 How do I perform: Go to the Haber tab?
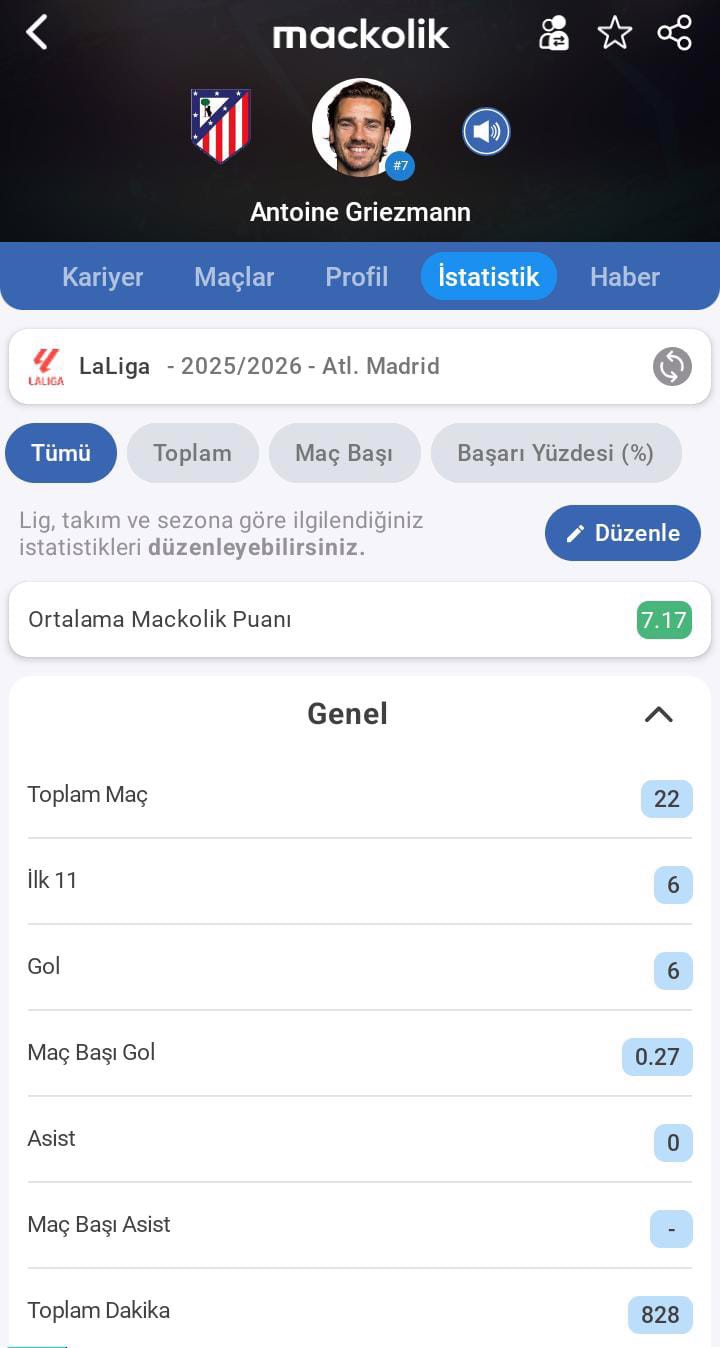pos(625,277)
